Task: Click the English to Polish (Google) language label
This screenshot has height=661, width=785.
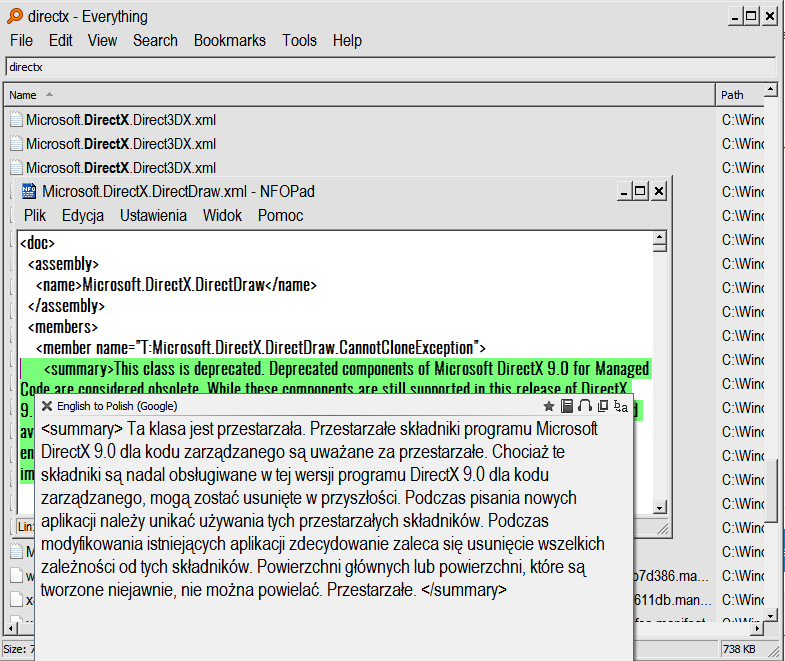Action: point(117,406)
